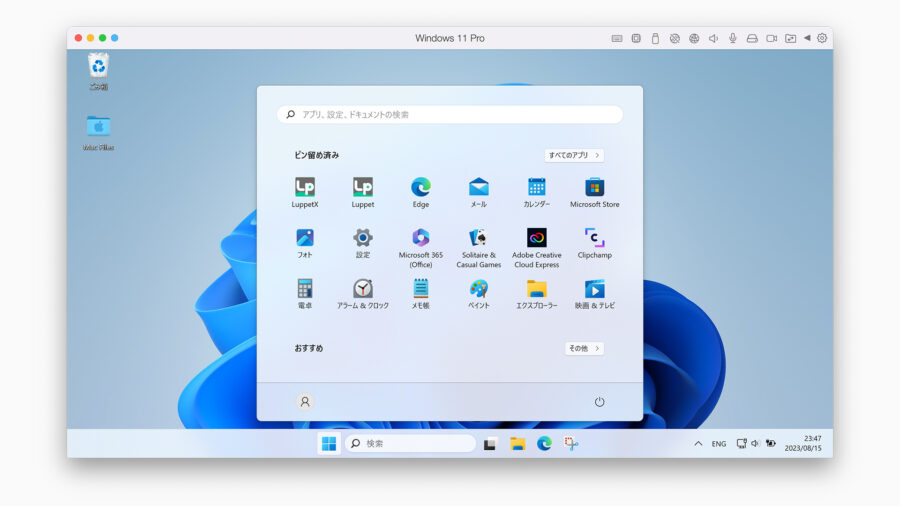Open Adobe Creative Cloud Express

537,248
